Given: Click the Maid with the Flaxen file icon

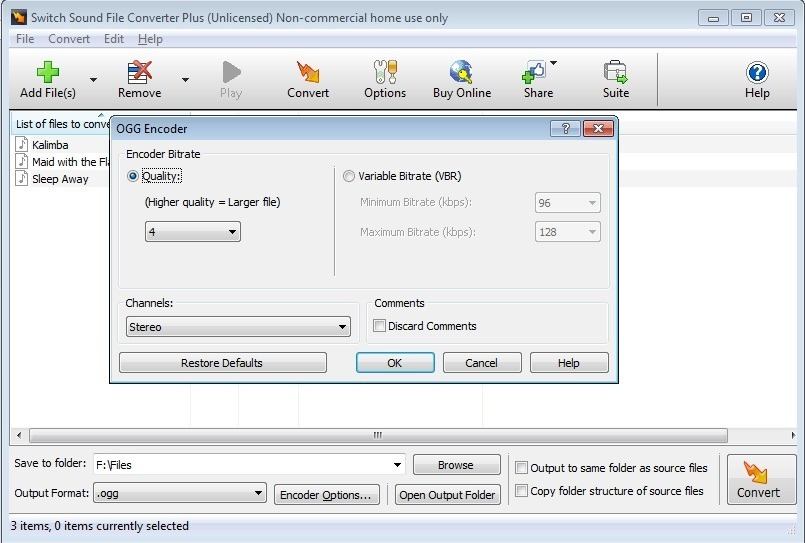Looking at the screenshot, I should [x=22, y=161].
